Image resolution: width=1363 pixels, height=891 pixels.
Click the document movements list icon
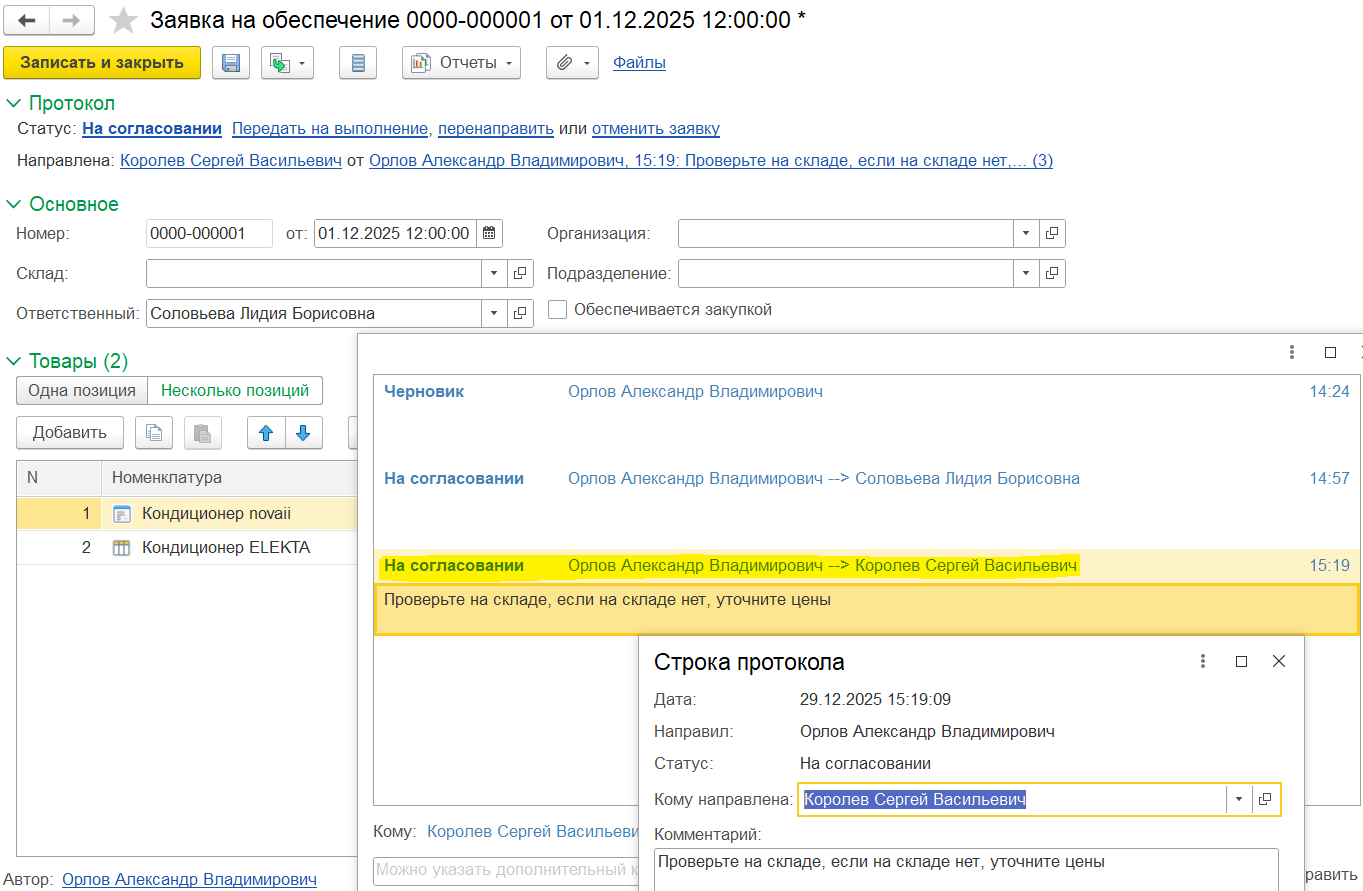[358, 63]
